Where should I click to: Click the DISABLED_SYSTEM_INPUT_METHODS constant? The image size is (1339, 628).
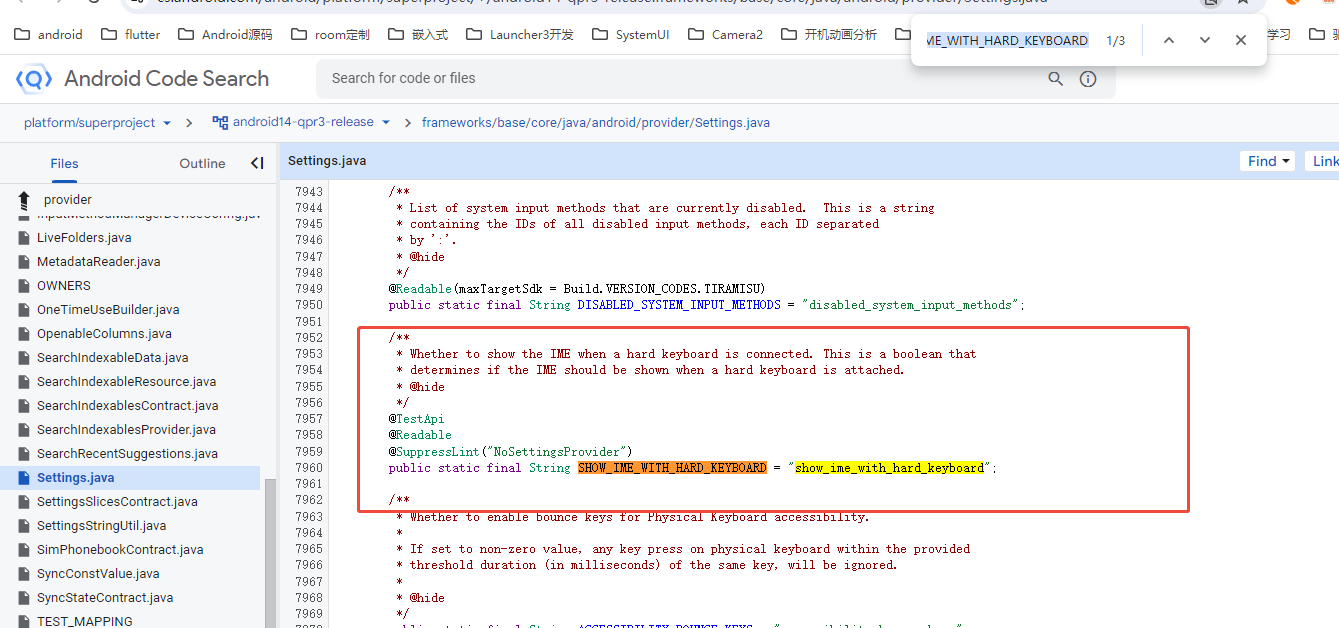pyautogui.click(x=679, y=305)
